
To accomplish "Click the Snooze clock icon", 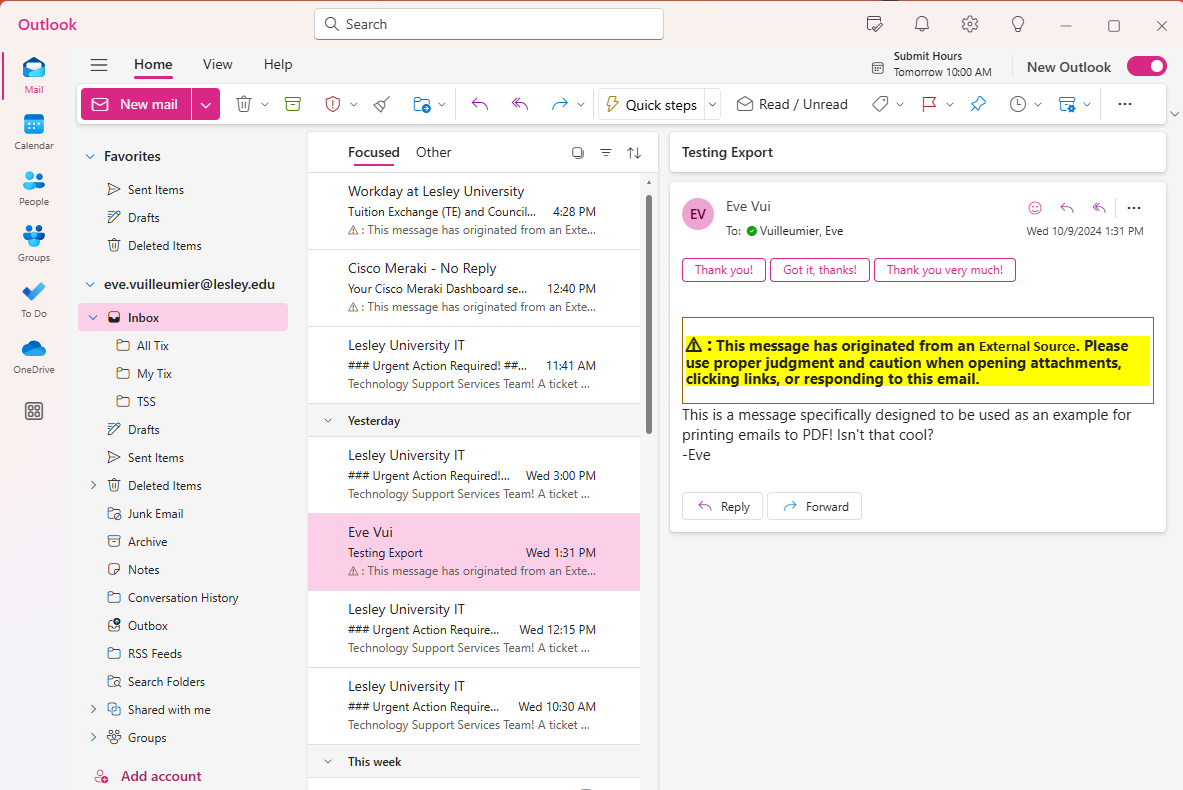I will pos(1018,104).
